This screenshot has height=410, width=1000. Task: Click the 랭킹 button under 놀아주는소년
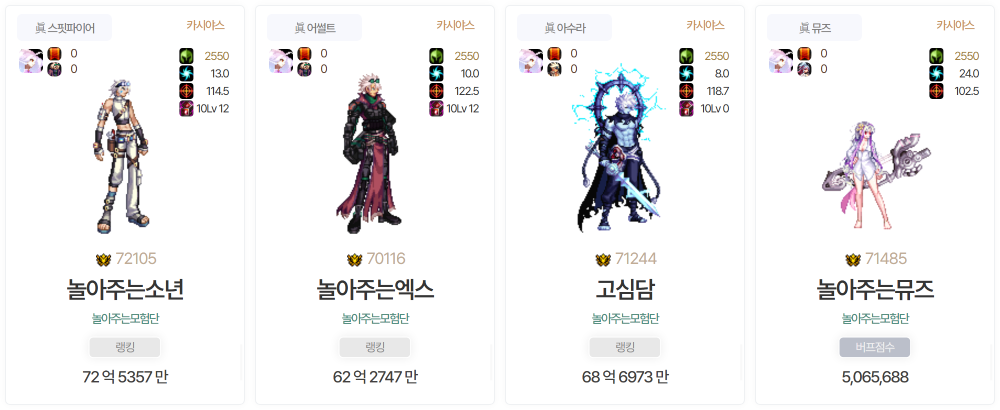click(125, 348)
